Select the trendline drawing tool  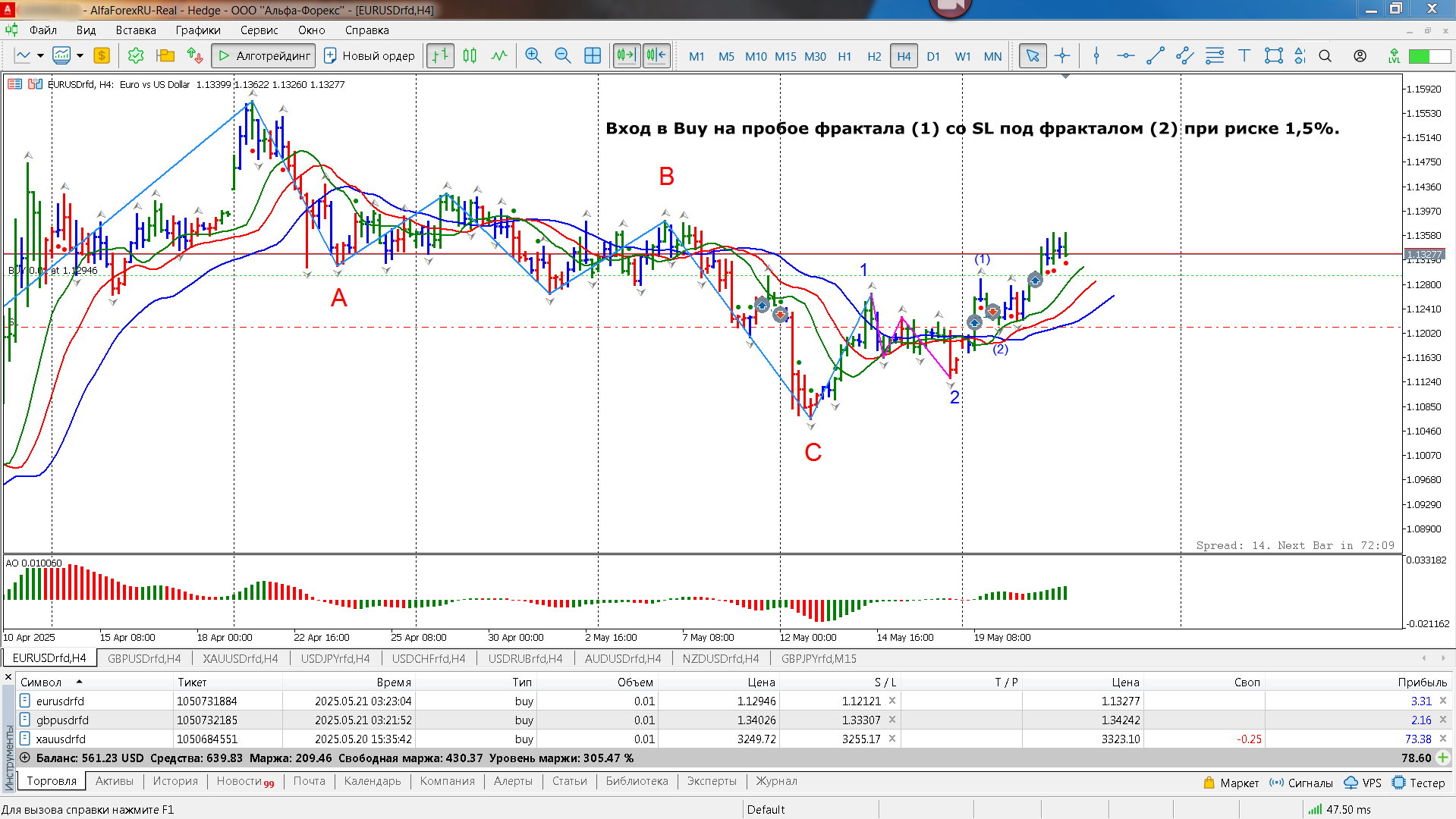coord(1155,56)
